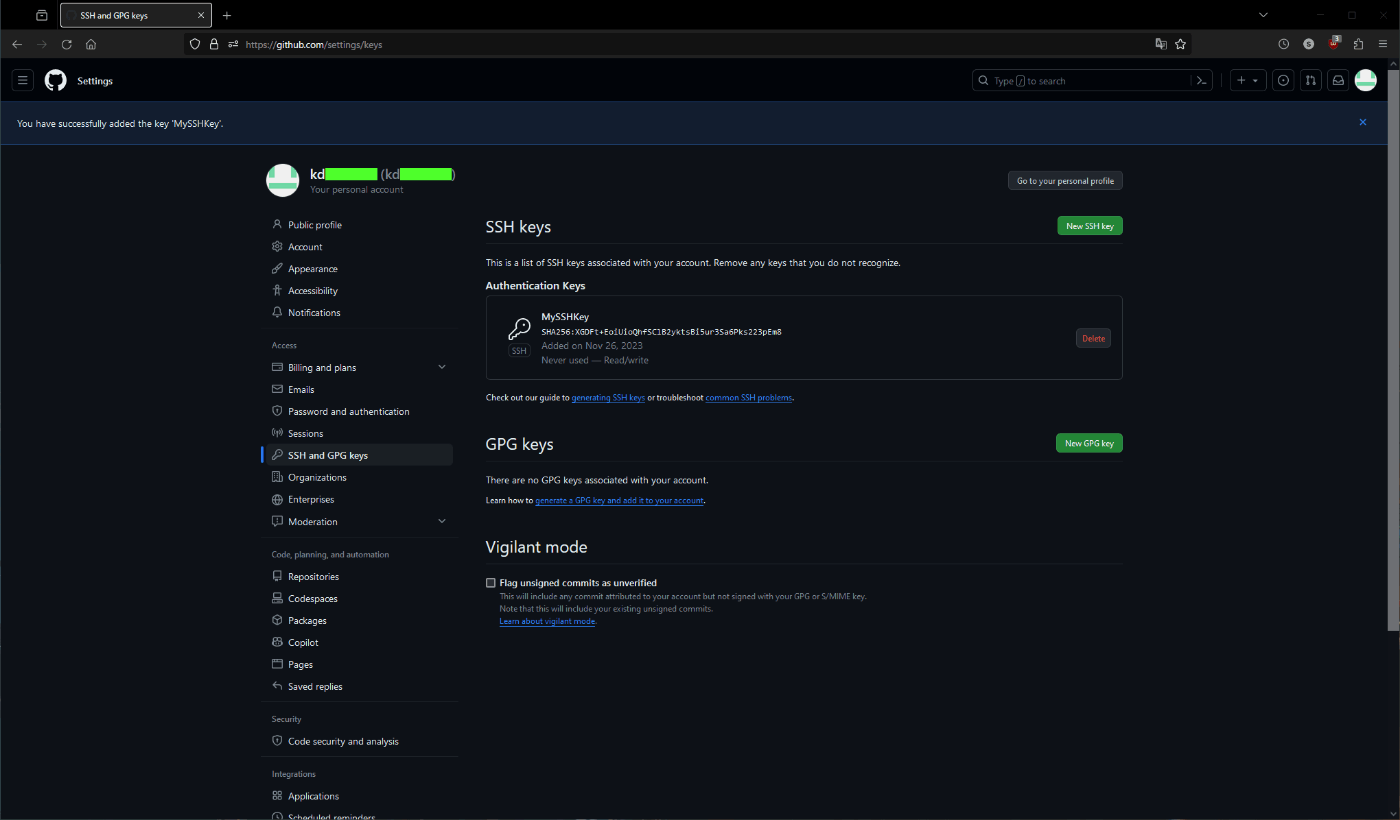
Task: Open Copilot settings
Action: click(x=303, y=643)
